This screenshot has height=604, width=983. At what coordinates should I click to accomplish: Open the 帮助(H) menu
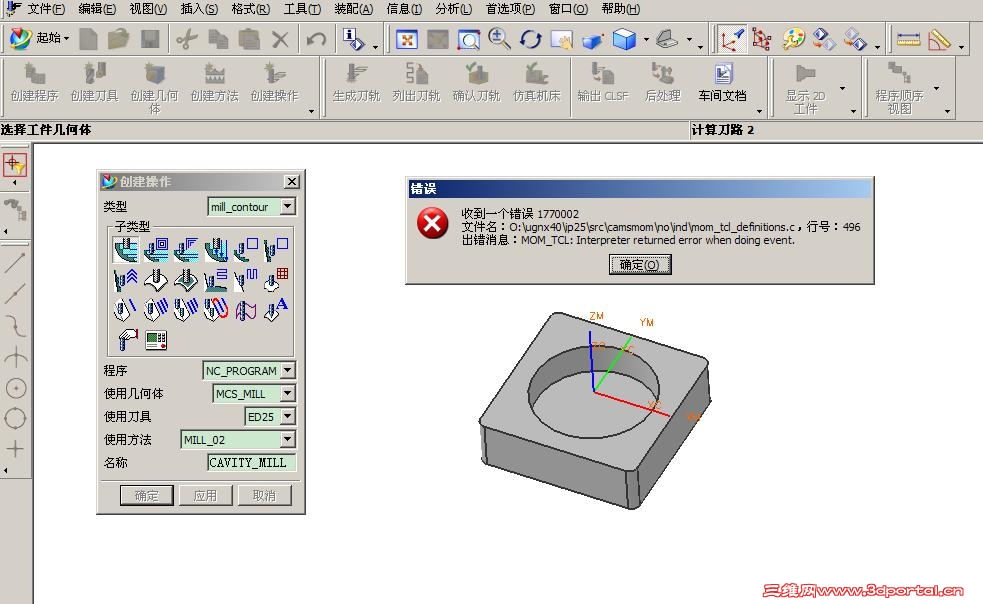(x=620, y=9)
